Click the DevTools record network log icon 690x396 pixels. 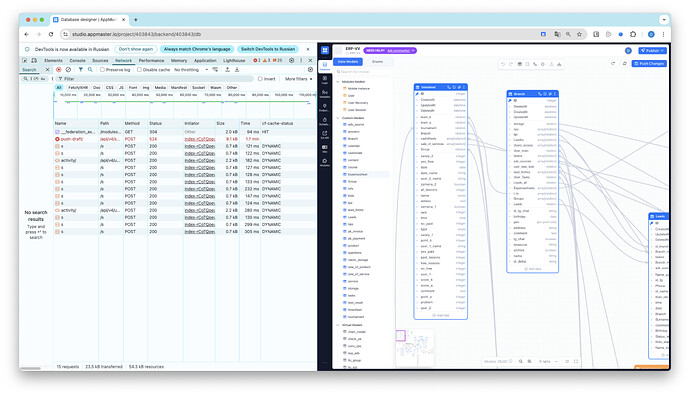point(59,70)
